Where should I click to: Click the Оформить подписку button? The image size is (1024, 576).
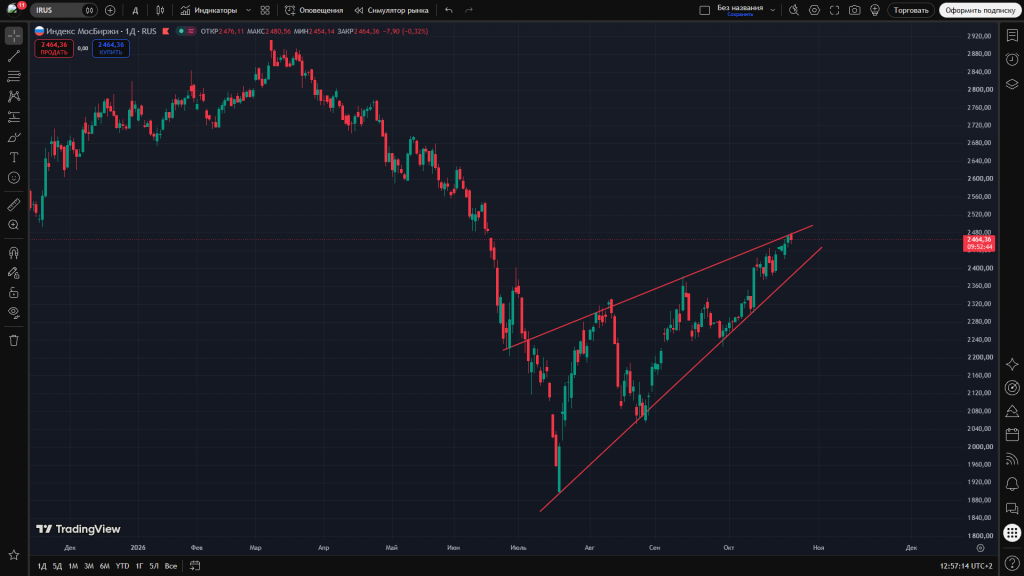pyautogui.click(x=980, y=10)
